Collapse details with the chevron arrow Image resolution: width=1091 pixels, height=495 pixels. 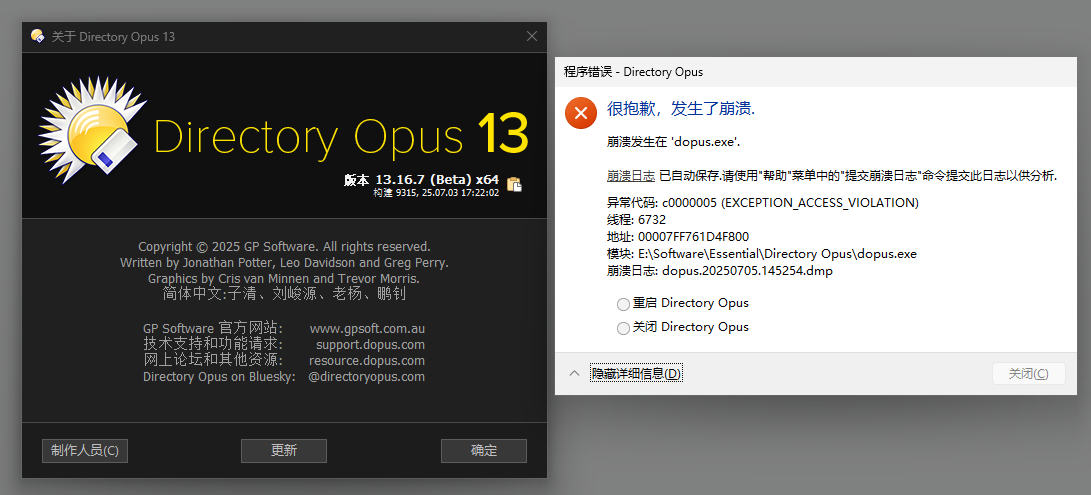click(574, 374)
